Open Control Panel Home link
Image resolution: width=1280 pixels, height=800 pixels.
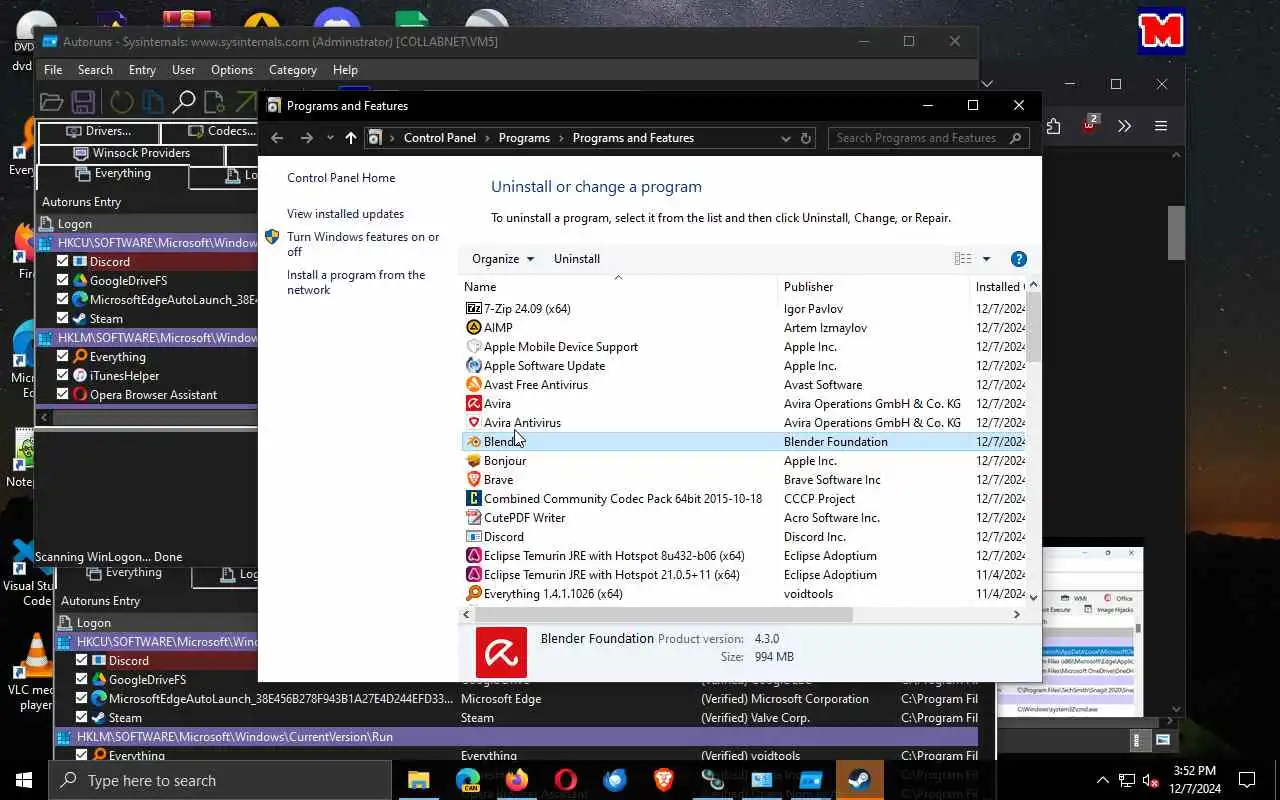click(341, 178)
